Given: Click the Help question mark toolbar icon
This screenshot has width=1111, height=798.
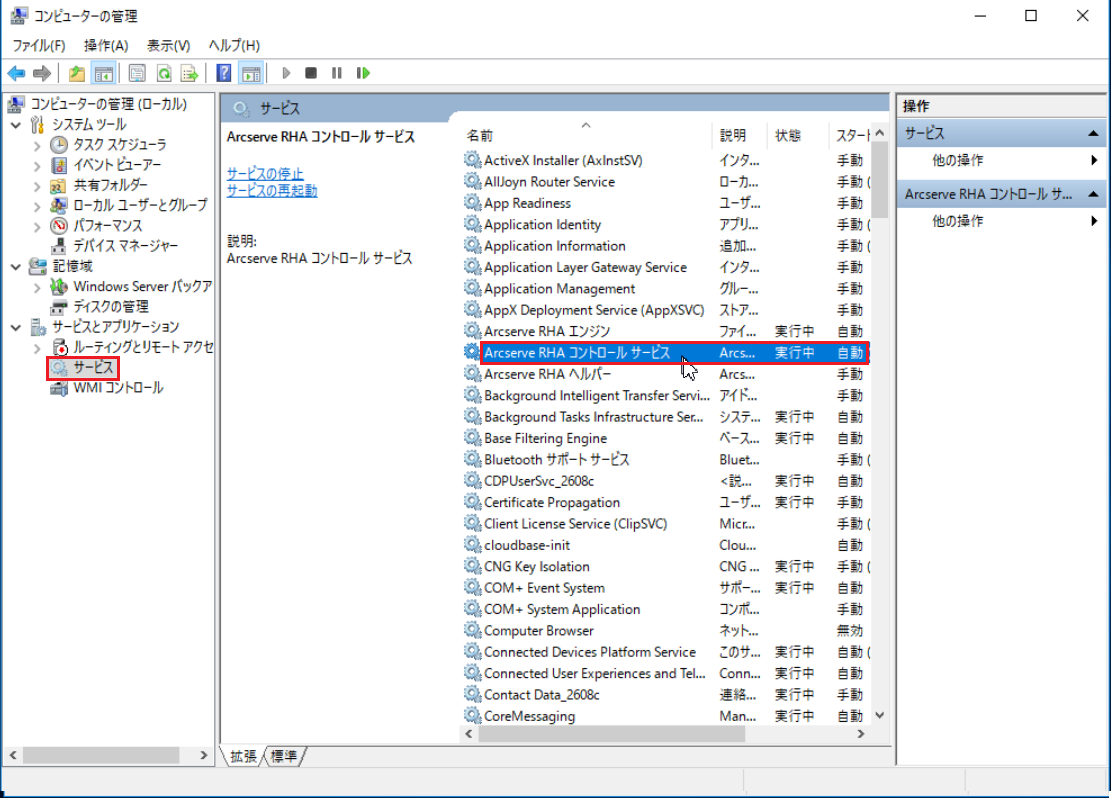Looking at the screenshot, I should (224, 73).
